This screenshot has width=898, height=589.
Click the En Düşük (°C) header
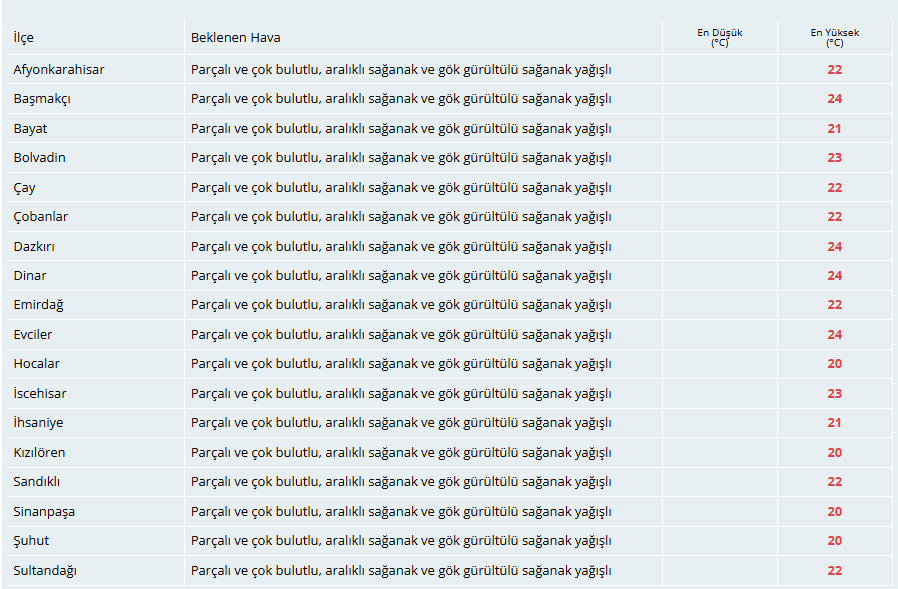[x=719, y=38]
